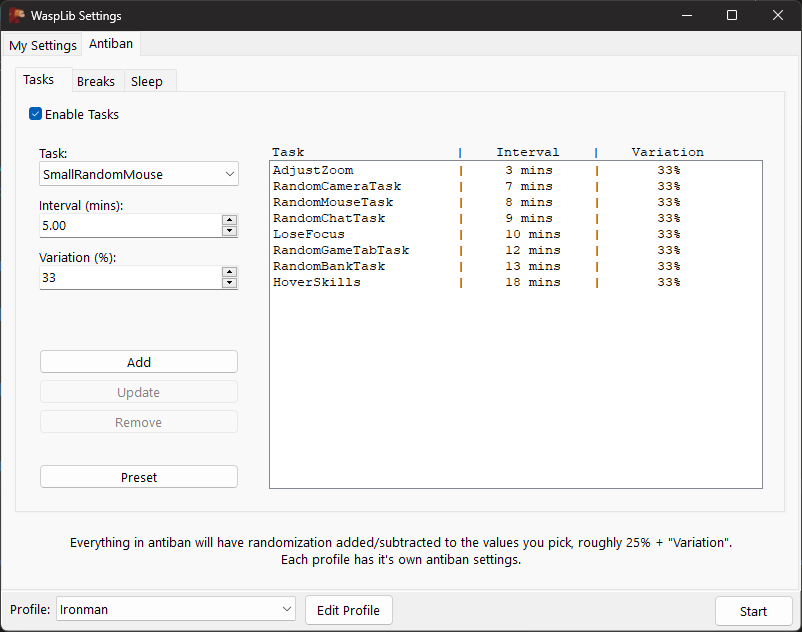The image size is (802, 632).
Task: Click the WaspLib app icon in title bar
Action: tap(17, 16)
